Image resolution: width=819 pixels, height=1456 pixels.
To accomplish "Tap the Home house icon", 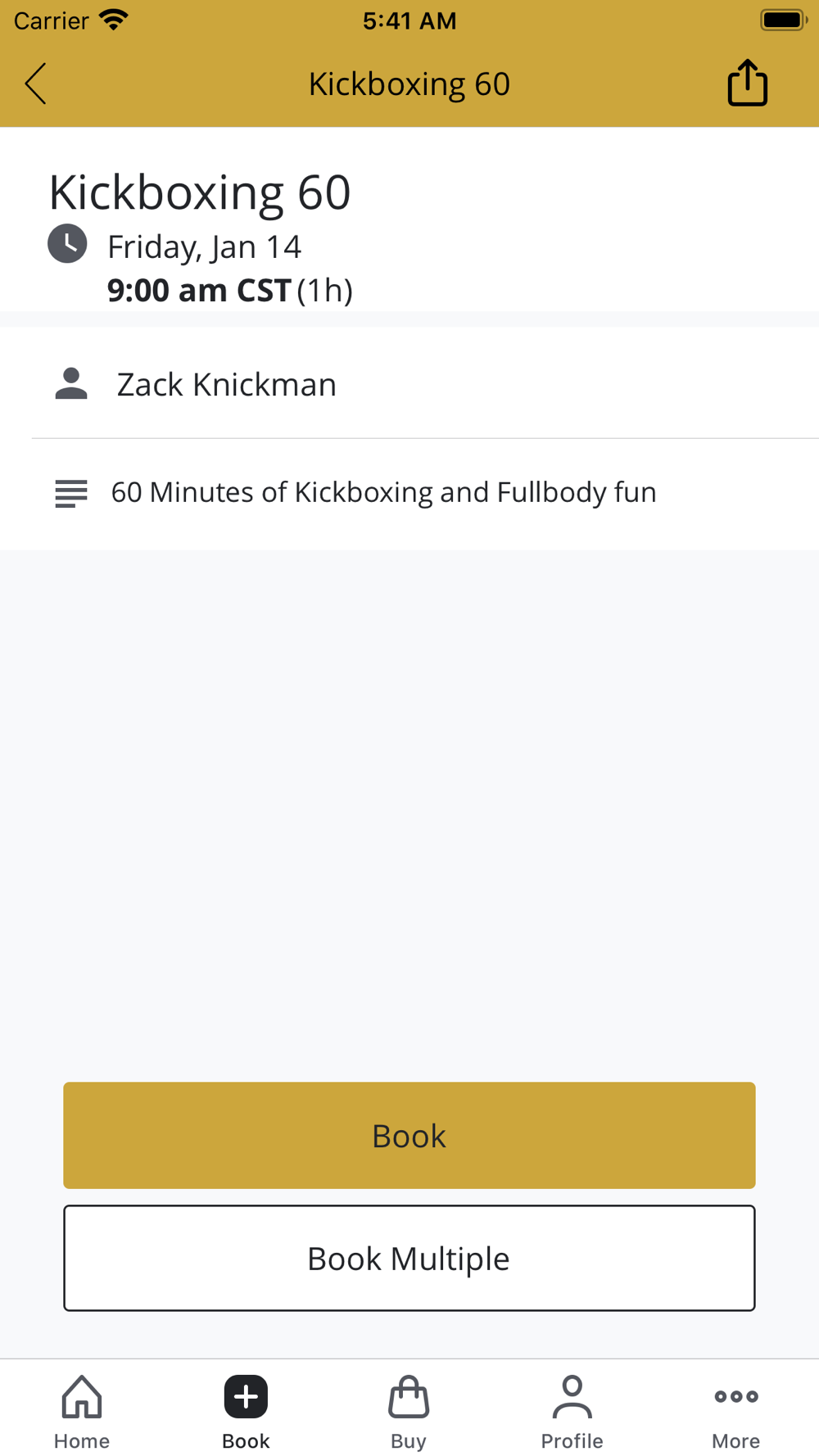I will pos(82,1396).
